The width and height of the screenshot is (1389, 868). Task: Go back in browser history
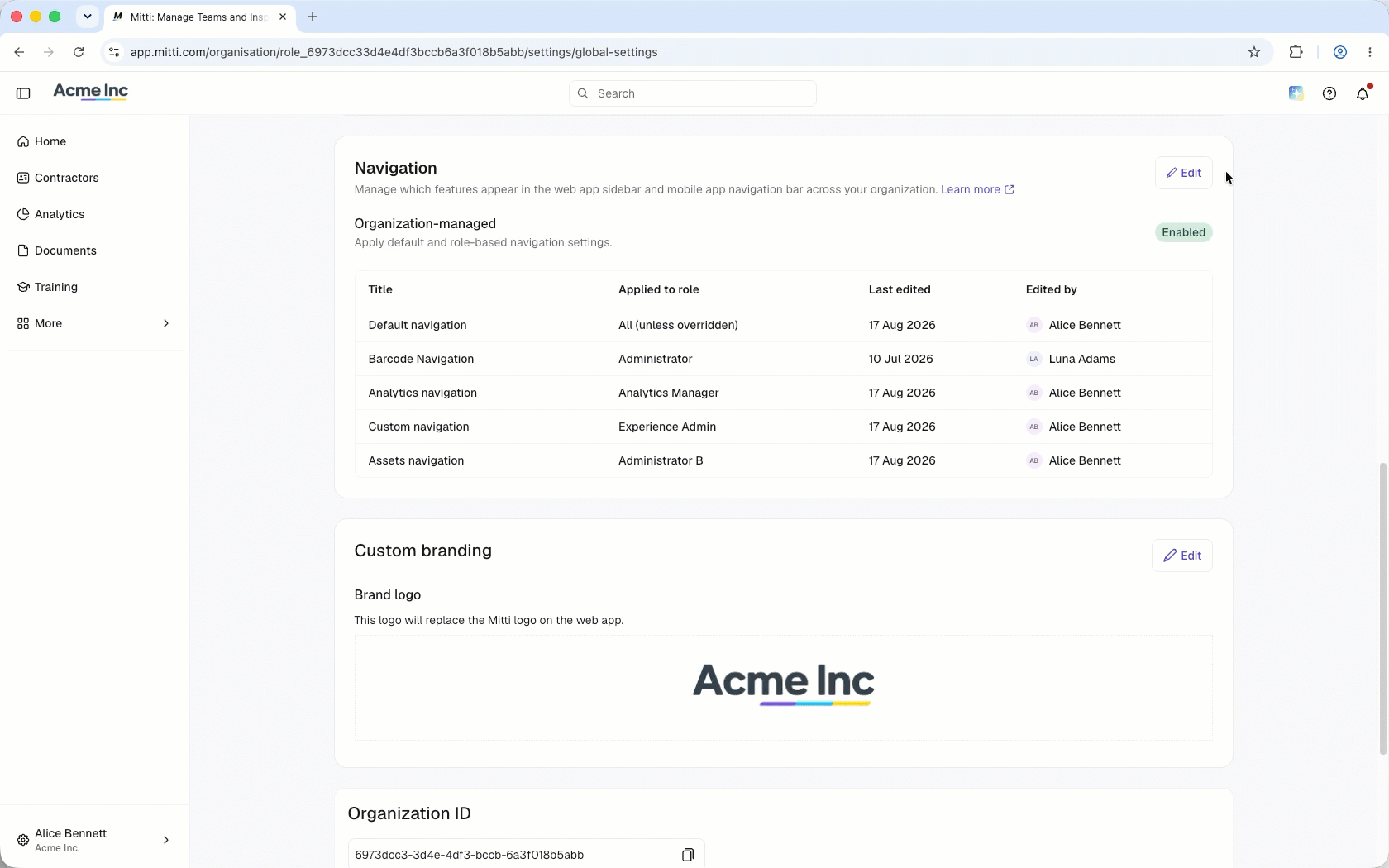(19, 52)
